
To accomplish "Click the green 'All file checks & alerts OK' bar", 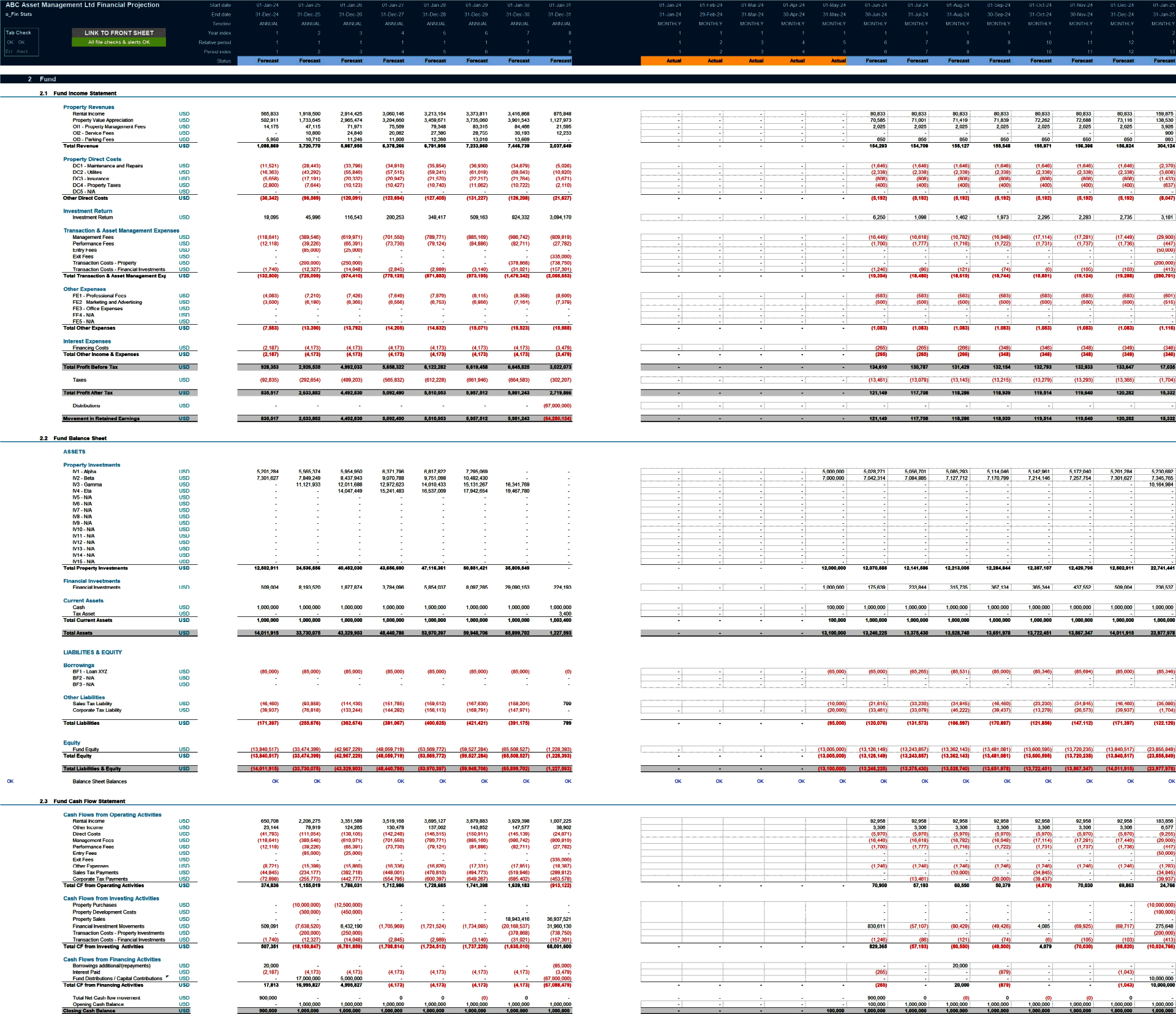I will click(x=119, y=42).
